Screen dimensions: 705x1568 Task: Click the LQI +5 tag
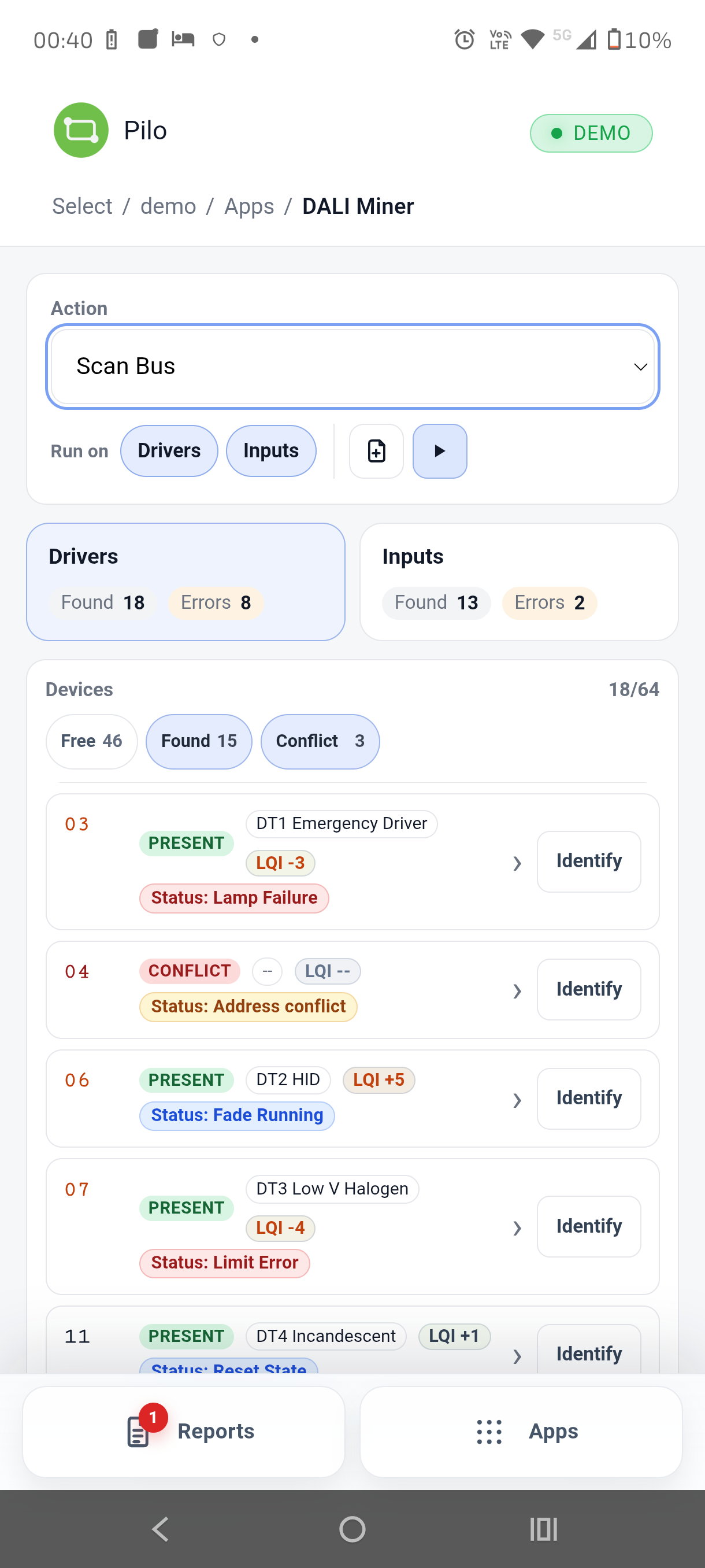click(x=379, y=1080)
